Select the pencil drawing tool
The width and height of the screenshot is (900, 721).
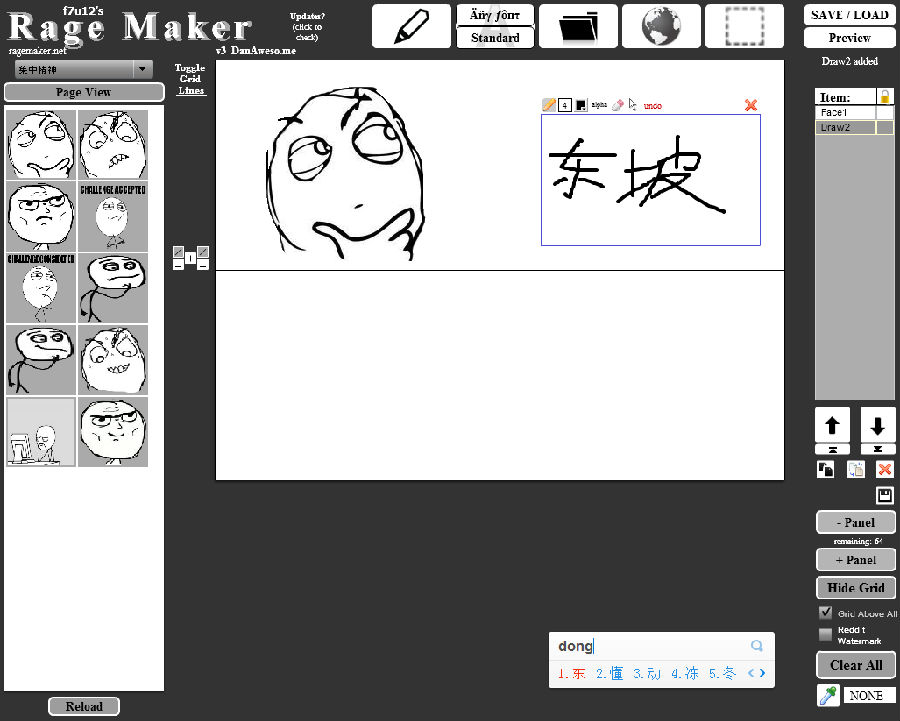(411, 26)
